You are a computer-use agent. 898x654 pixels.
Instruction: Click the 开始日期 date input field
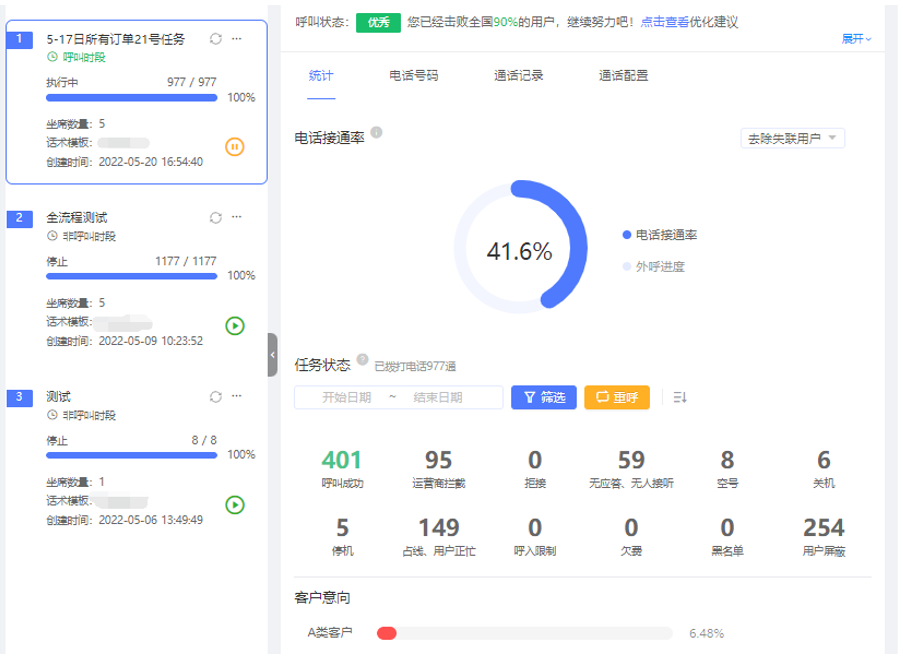point(346,398)
